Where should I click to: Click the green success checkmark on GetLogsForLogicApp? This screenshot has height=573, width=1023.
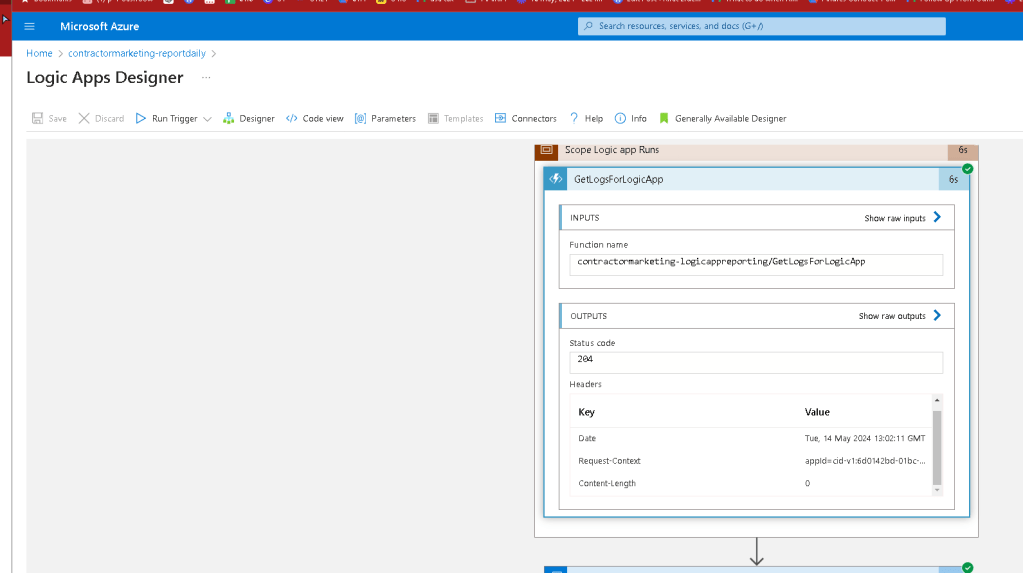point(968,169)
